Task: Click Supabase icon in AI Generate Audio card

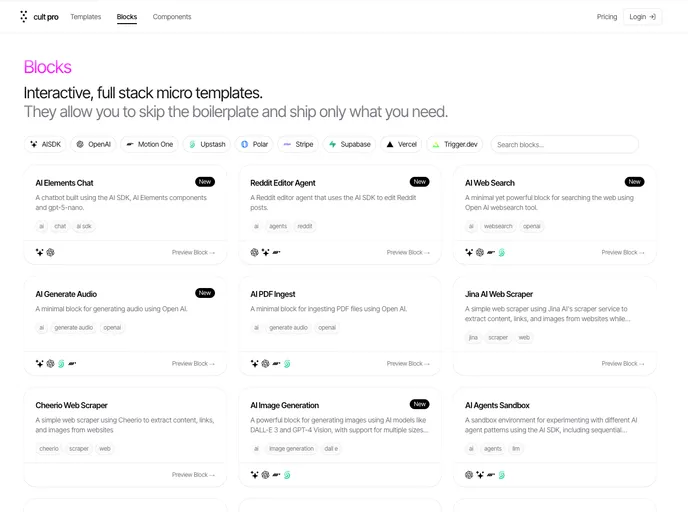Action: (x=61, y=364)
